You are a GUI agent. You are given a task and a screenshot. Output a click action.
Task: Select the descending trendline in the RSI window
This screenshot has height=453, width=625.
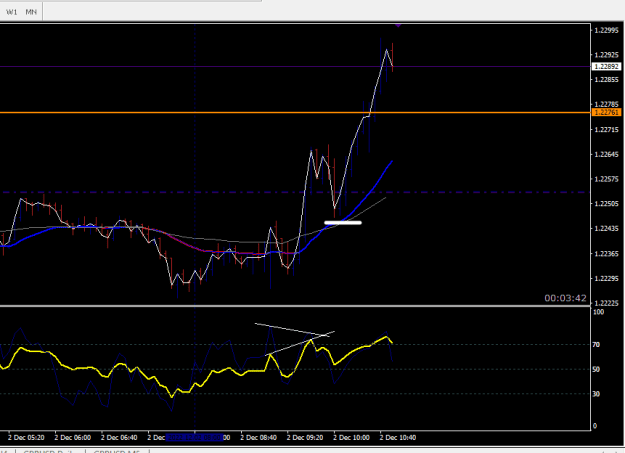pos(292,330)
